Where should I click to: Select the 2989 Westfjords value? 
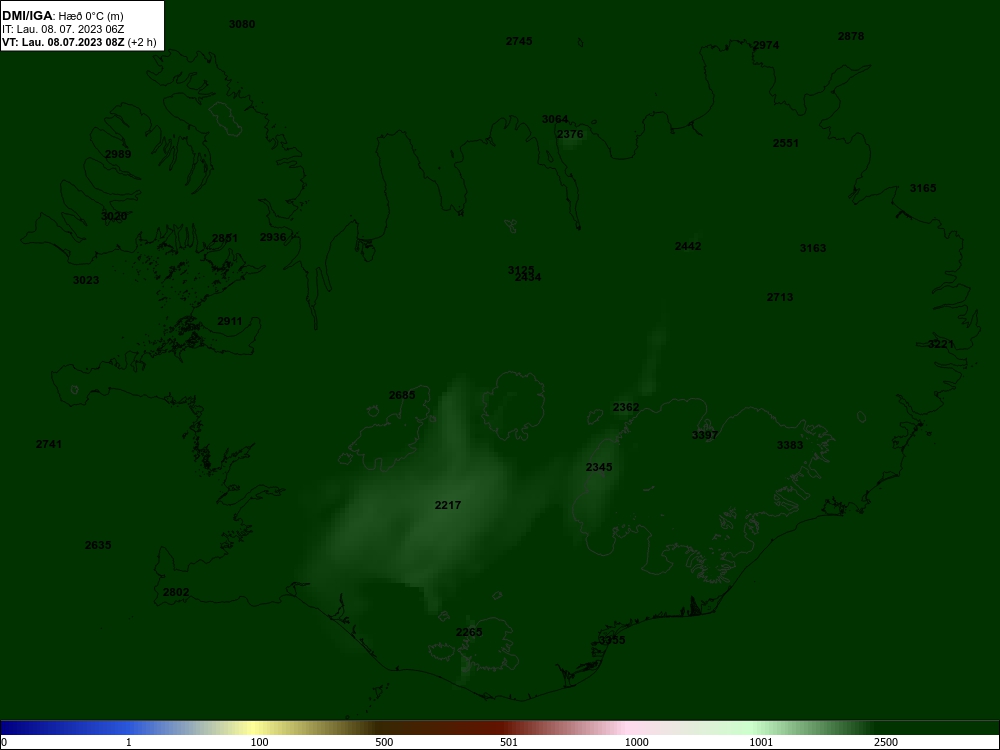(x=118, y=154)
